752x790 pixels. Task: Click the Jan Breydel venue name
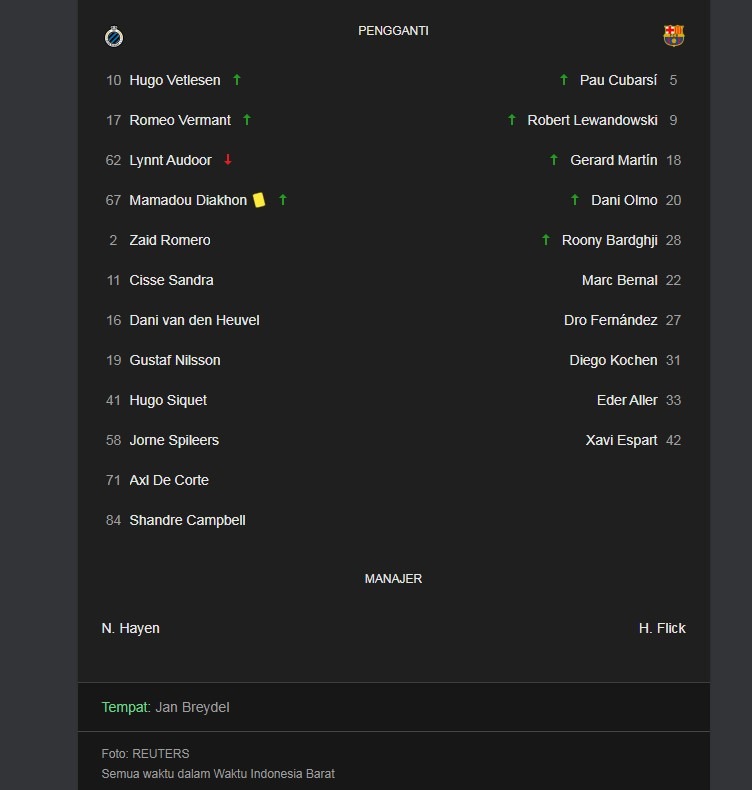(192, 707)
